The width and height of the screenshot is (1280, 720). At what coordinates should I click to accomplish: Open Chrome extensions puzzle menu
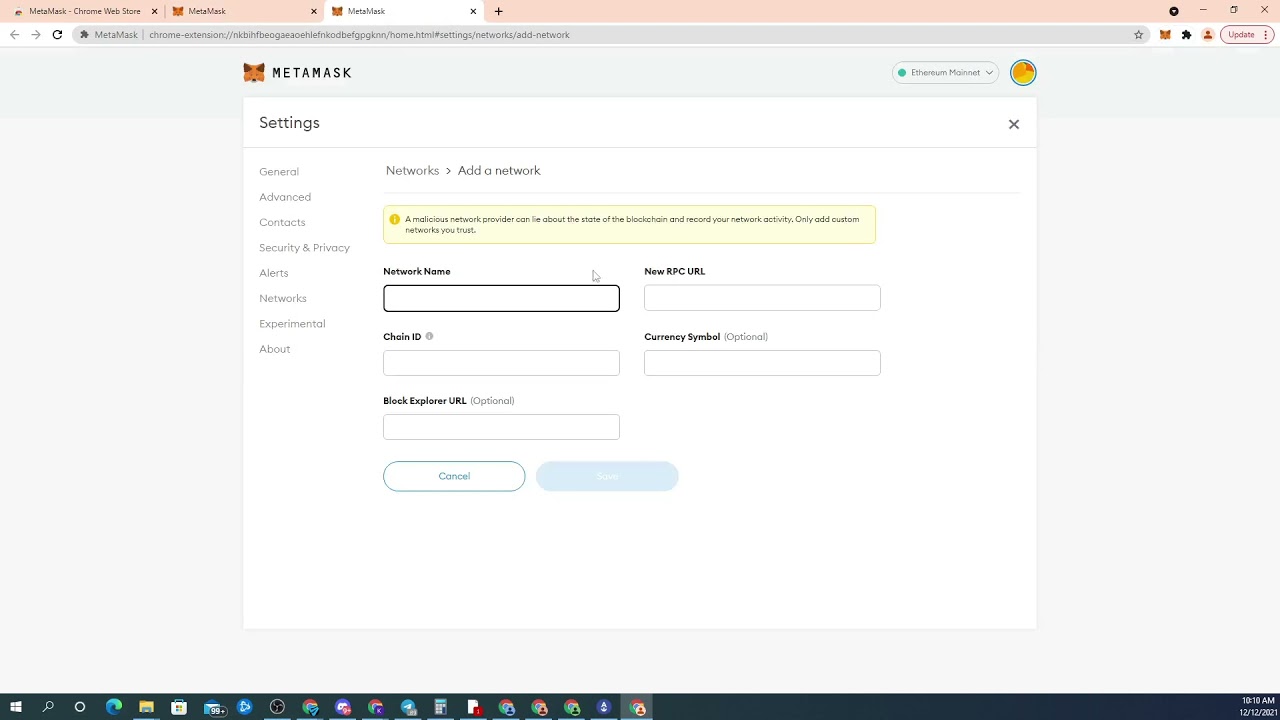pyautogui.click(x=1186, y=34)
